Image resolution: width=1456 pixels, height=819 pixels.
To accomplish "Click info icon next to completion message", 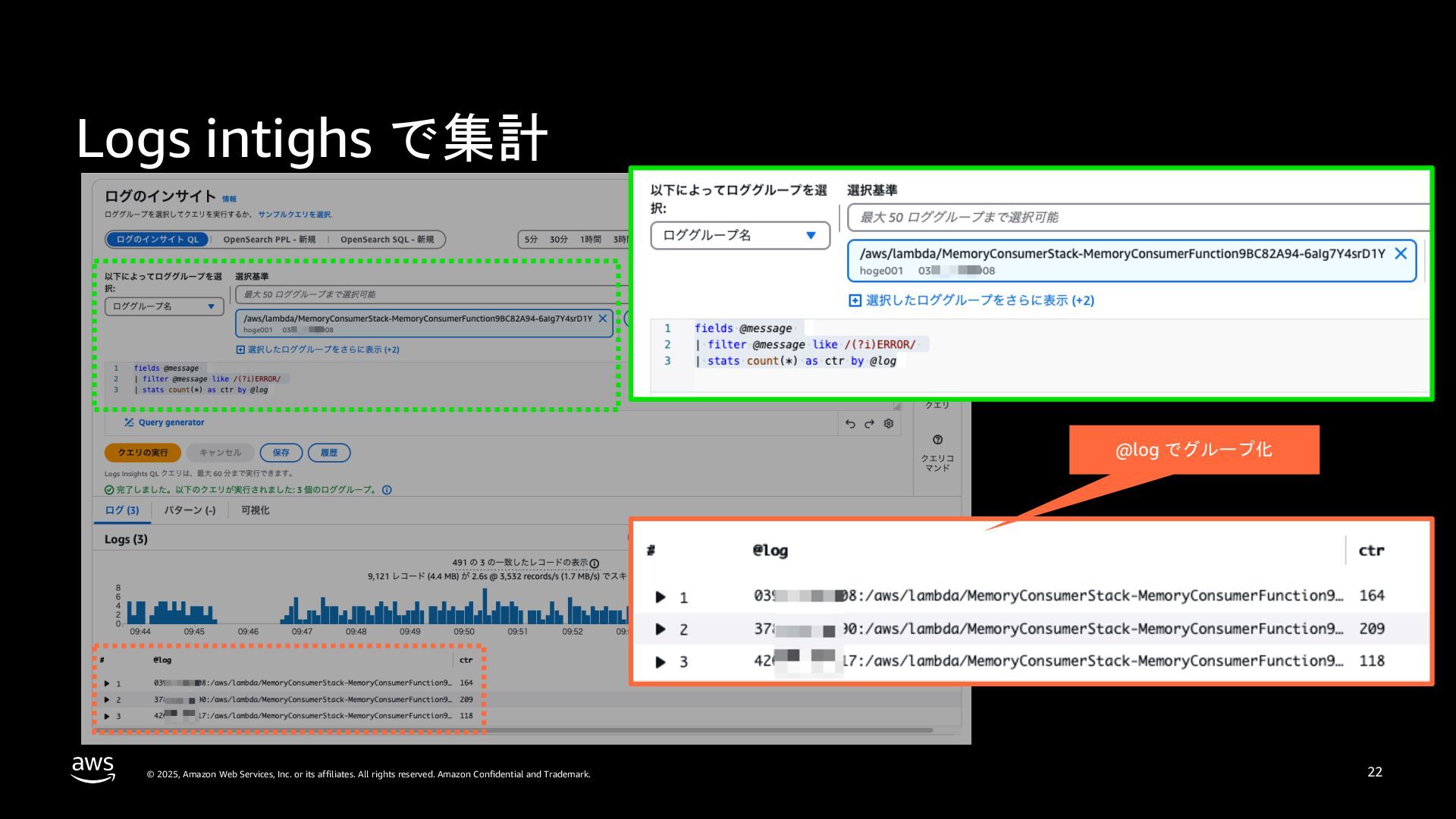I will pyautogui.click(x=387, y=490).
